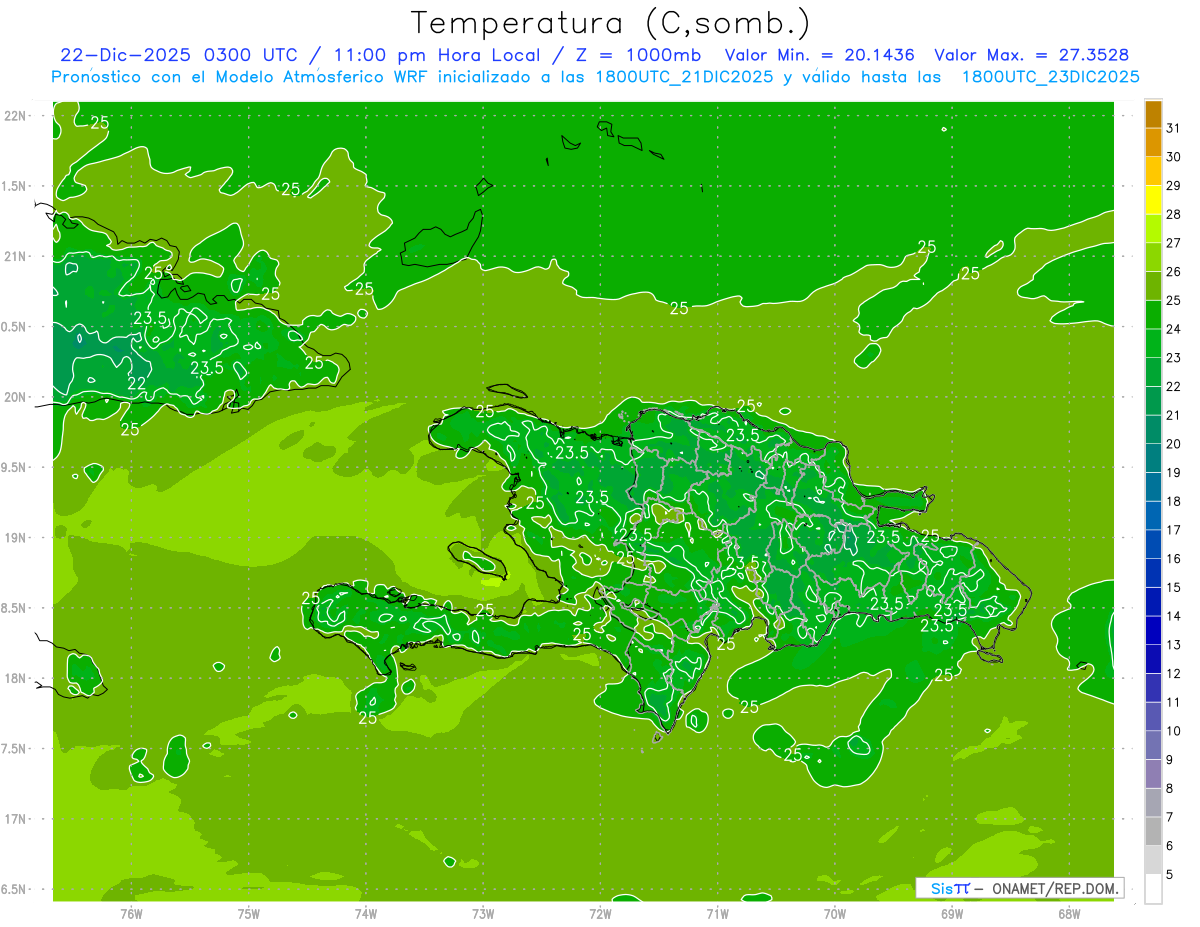Pick the teal colorbar swatch between 19 and 20

click(x=1153, y=458)
